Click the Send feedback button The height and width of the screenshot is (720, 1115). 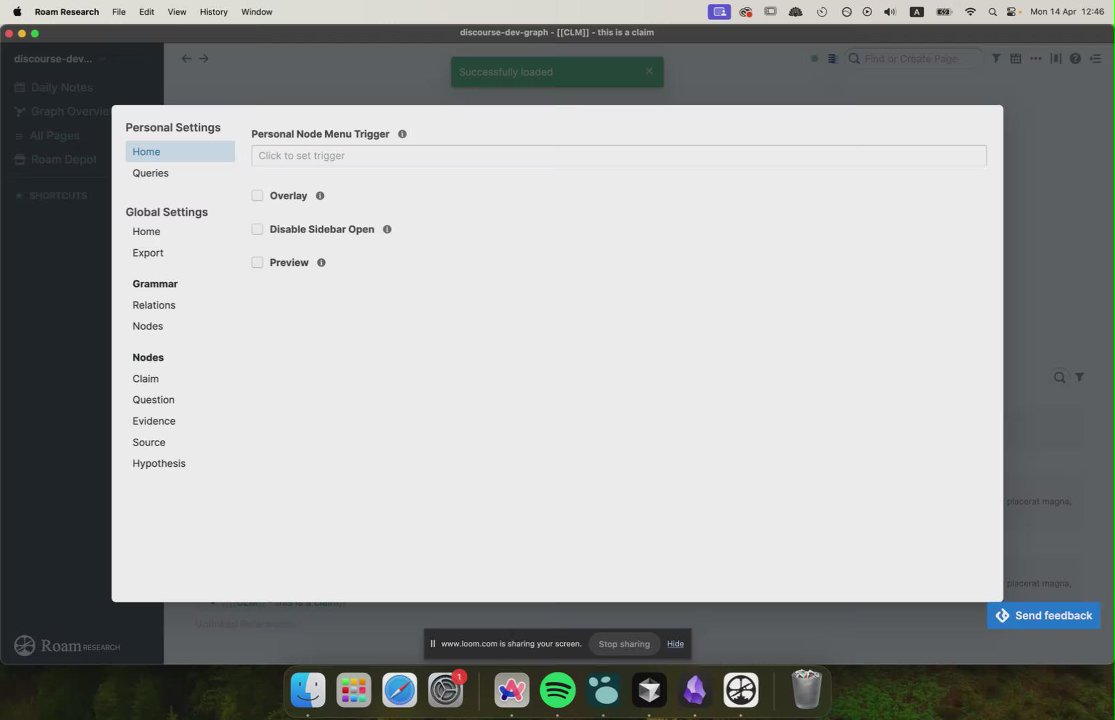[1043, 616]
